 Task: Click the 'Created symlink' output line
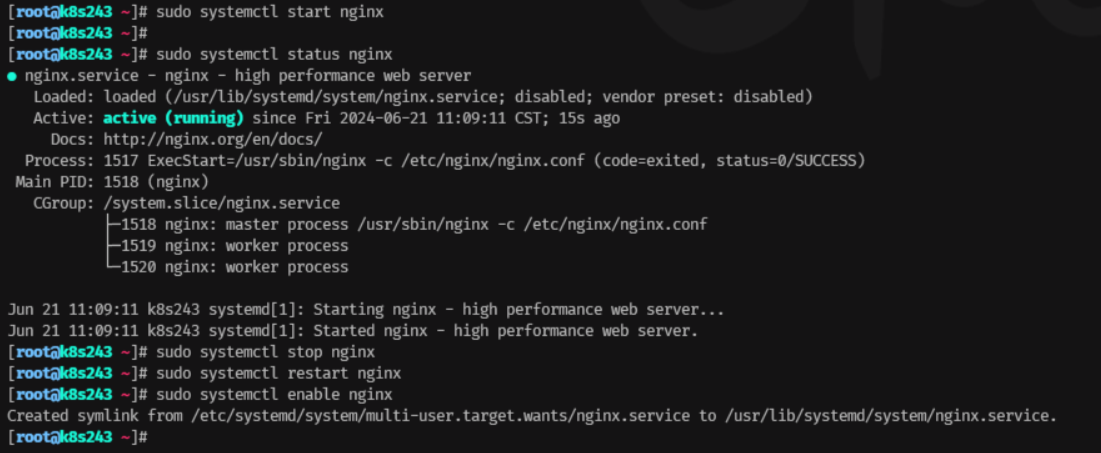[532, 416]
